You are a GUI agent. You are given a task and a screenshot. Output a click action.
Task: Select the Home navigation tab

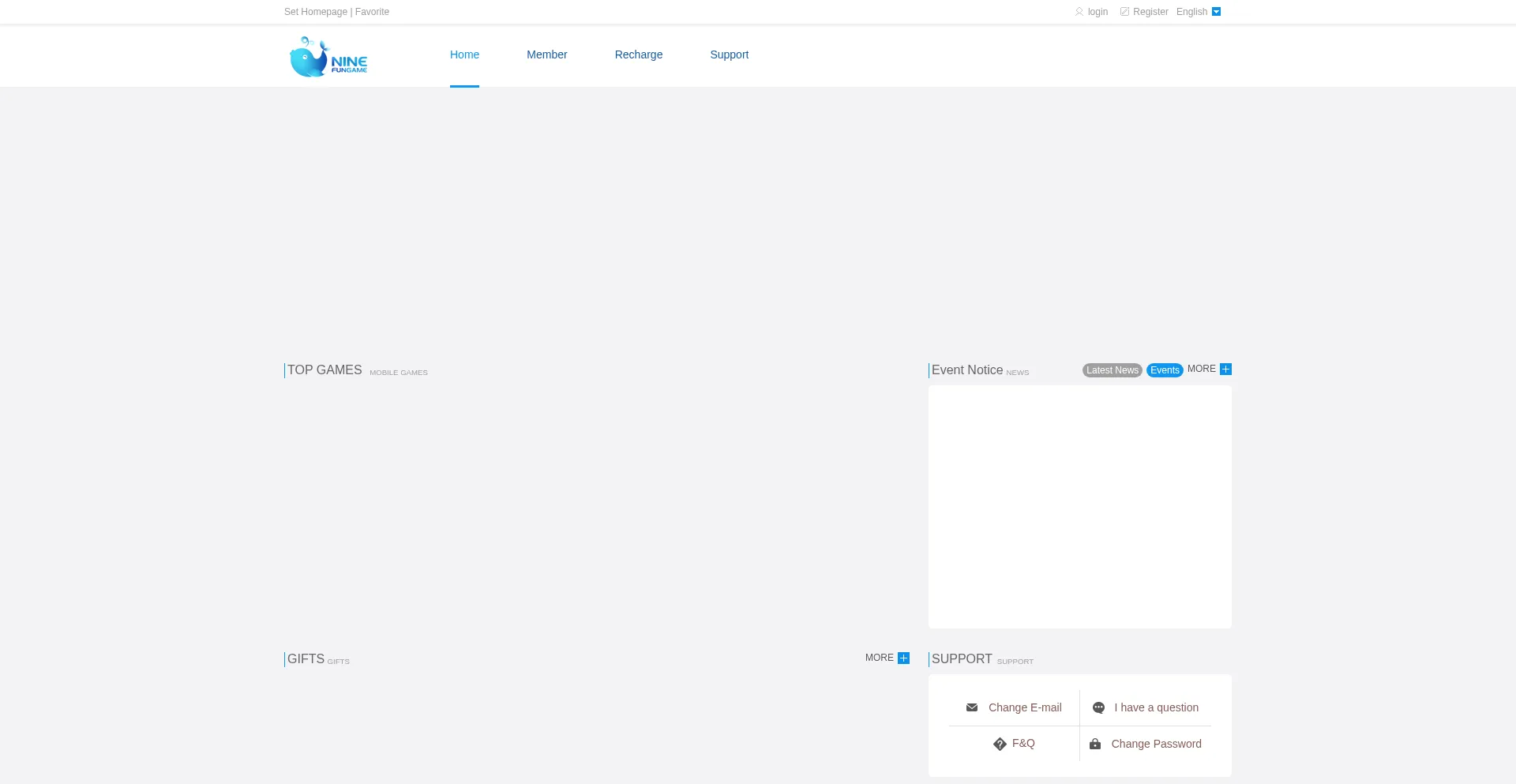click(464, 54)
